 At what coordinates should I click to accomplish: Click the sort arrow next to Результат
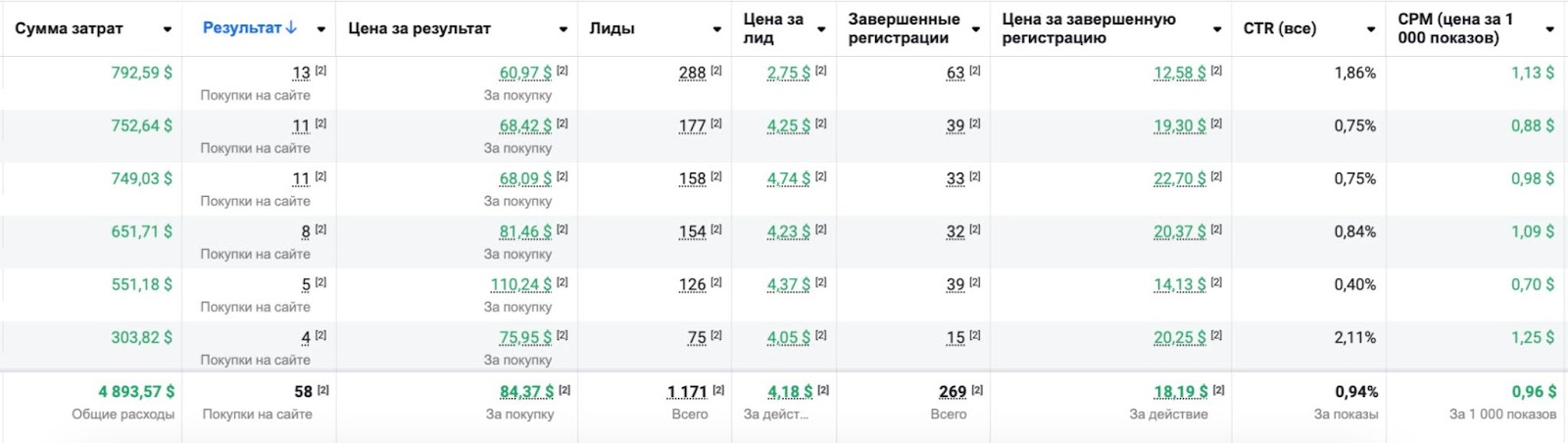[291, 27]
